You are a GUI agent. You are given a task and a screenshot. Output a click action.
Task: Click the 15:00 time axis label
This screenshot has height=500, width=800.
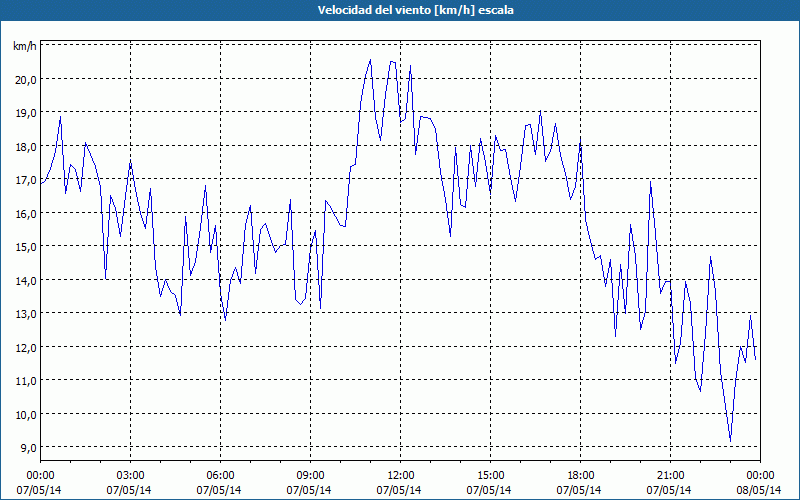coord(490,476)
